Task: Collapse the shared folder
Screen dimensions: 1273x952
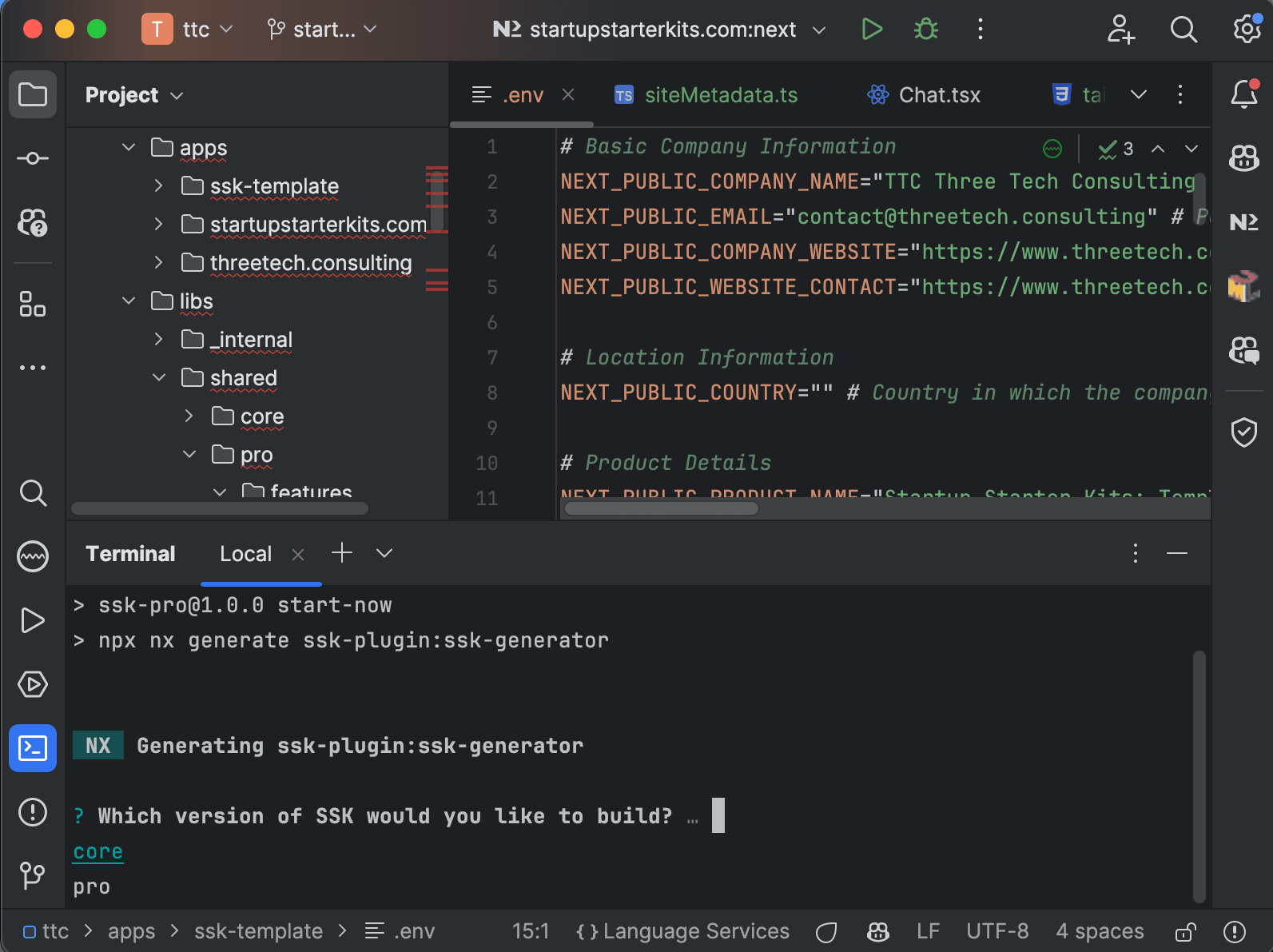Action: (158, 377)
